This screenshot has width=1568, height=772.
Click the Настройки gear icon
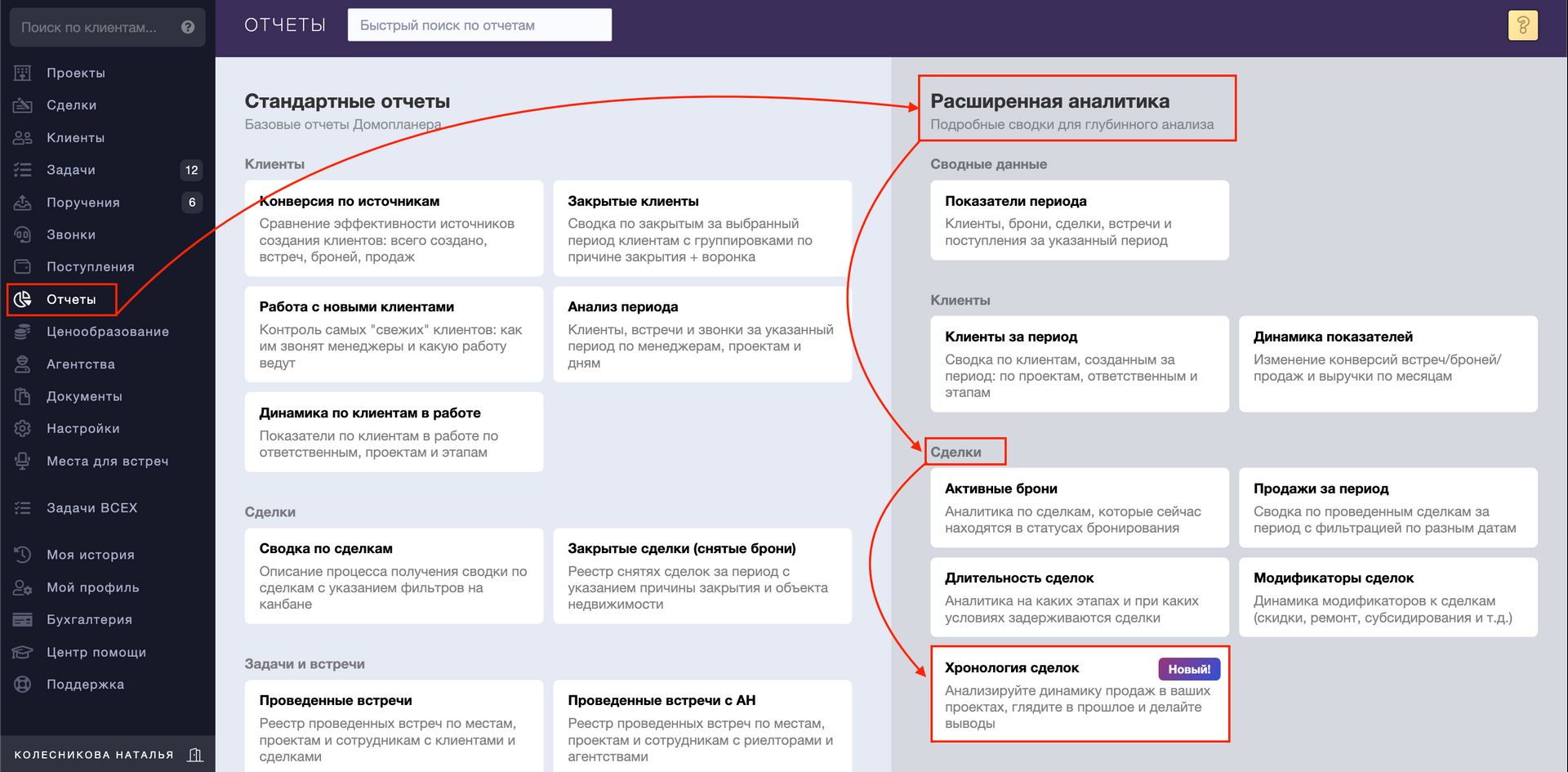(x=23, y=429)
